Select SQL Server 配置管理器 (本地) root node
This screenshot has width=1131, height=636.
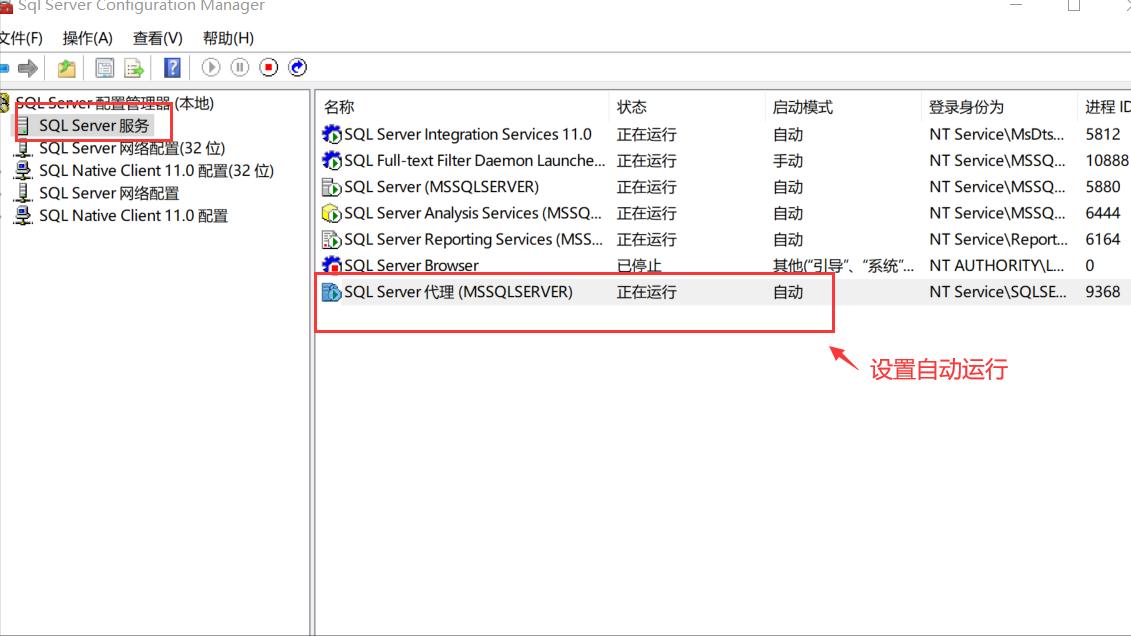pos(115,103)
